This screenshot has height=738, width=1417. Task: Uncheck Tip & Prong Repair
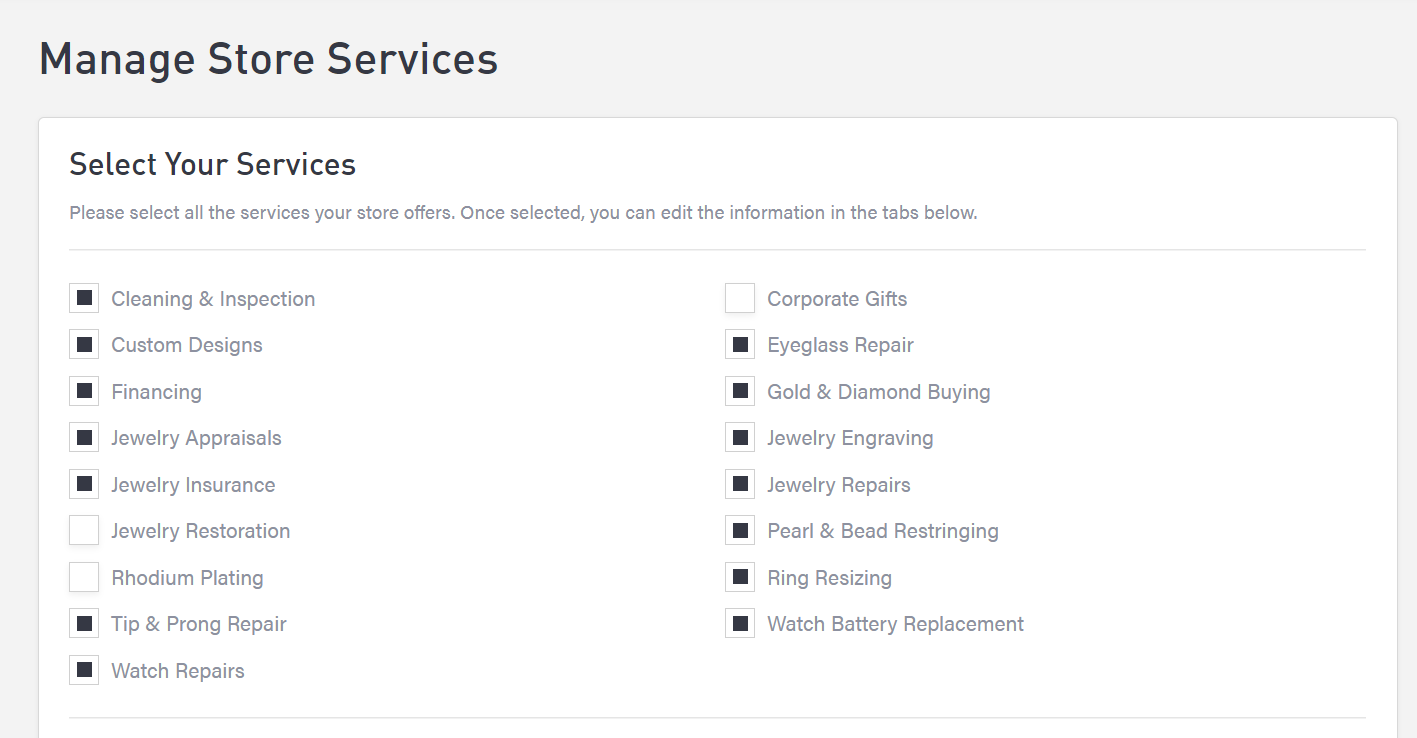pyautogui.click(x=84, y=624)
